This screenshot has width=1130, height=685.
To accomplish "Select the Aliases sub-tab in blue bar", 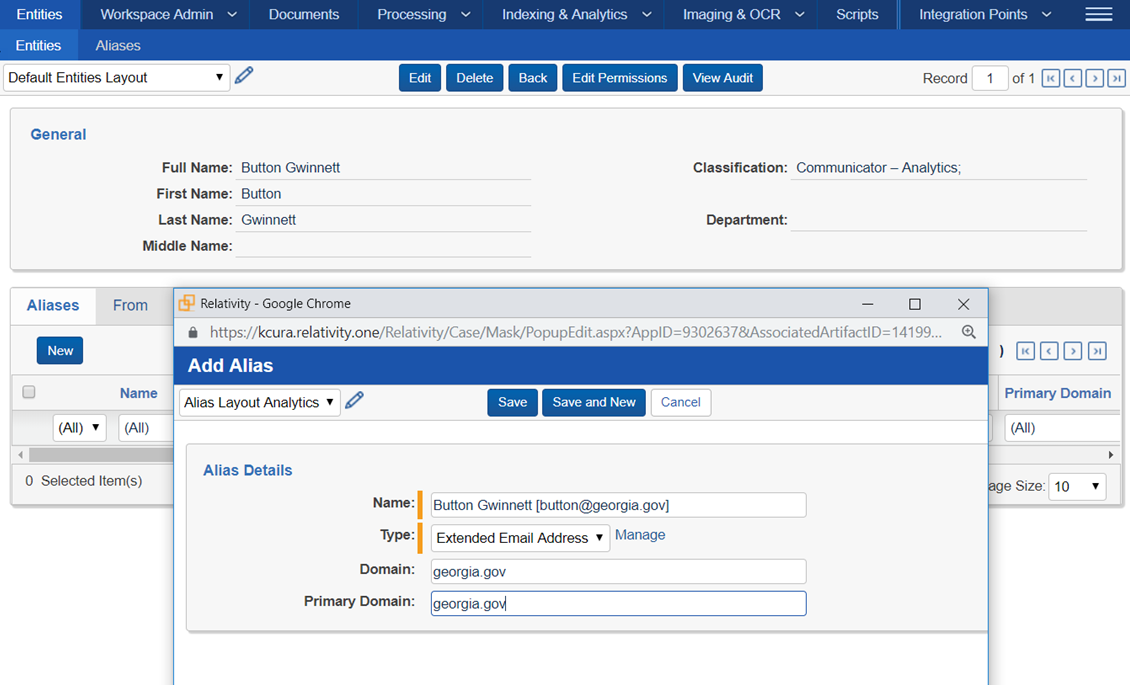I will 117,45.
